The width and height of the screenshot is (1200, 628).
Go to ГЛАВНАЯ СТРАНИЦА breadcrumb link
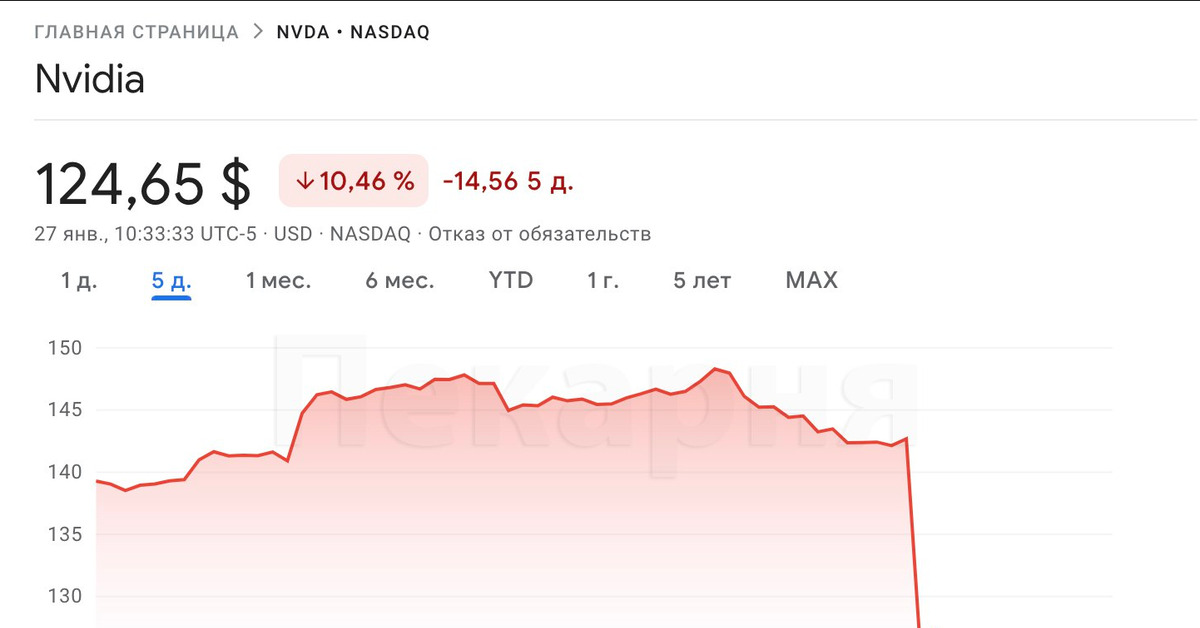pos(137,32)
